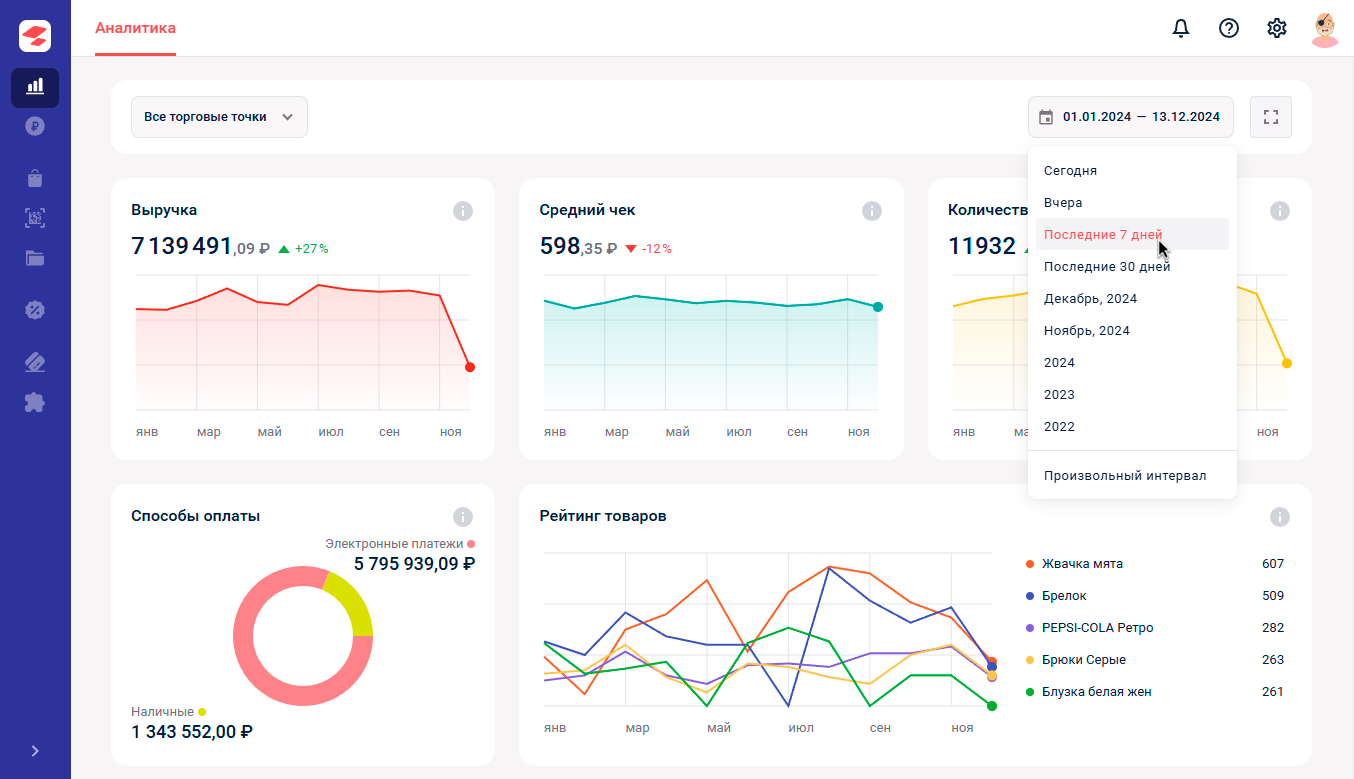Open the notifications bell icon
Image resolution: width=1354 pixels, height=779 pixels.
[x=1181, y=28]
